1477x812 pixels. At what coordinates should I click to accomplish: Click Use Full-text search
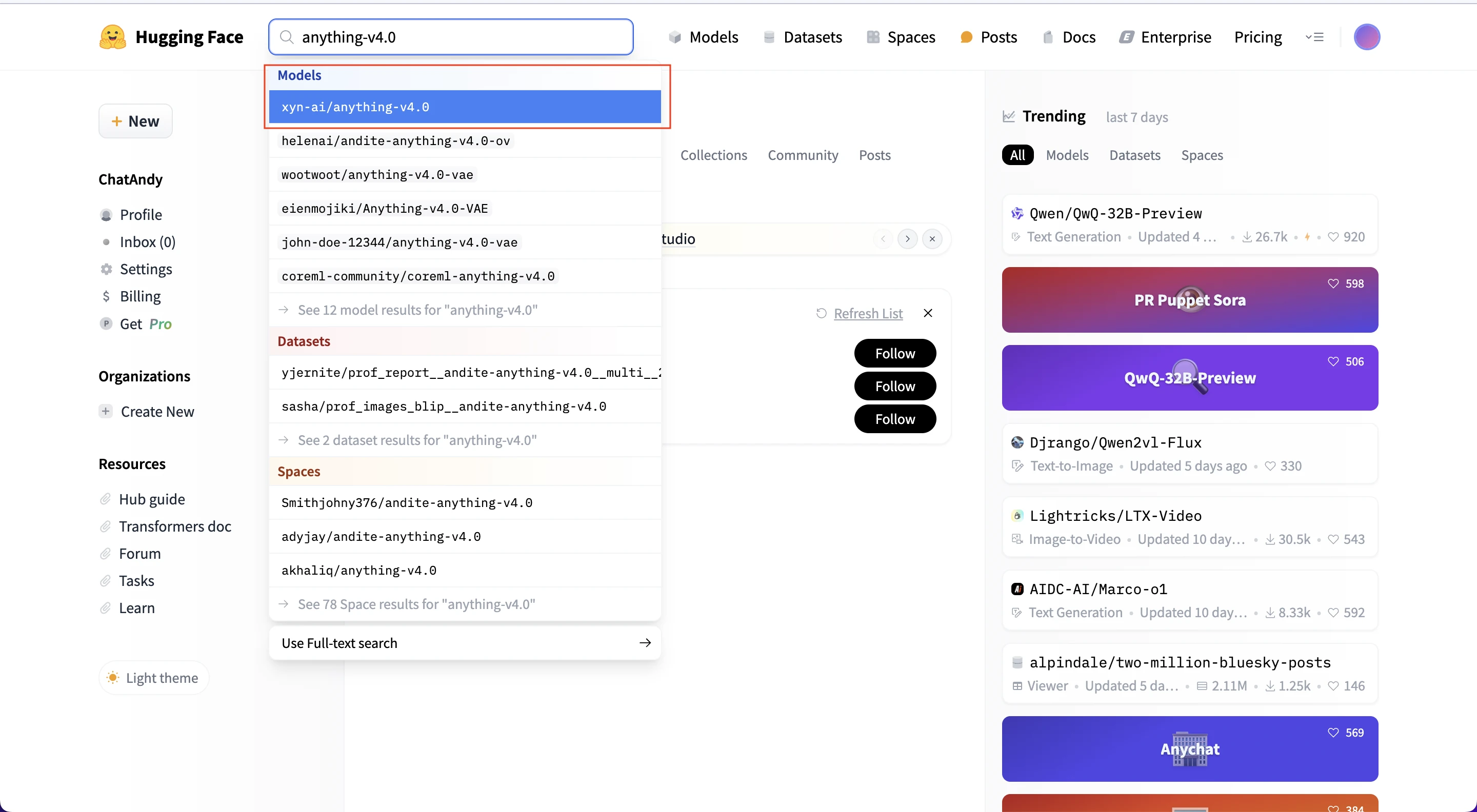(465, 643)
